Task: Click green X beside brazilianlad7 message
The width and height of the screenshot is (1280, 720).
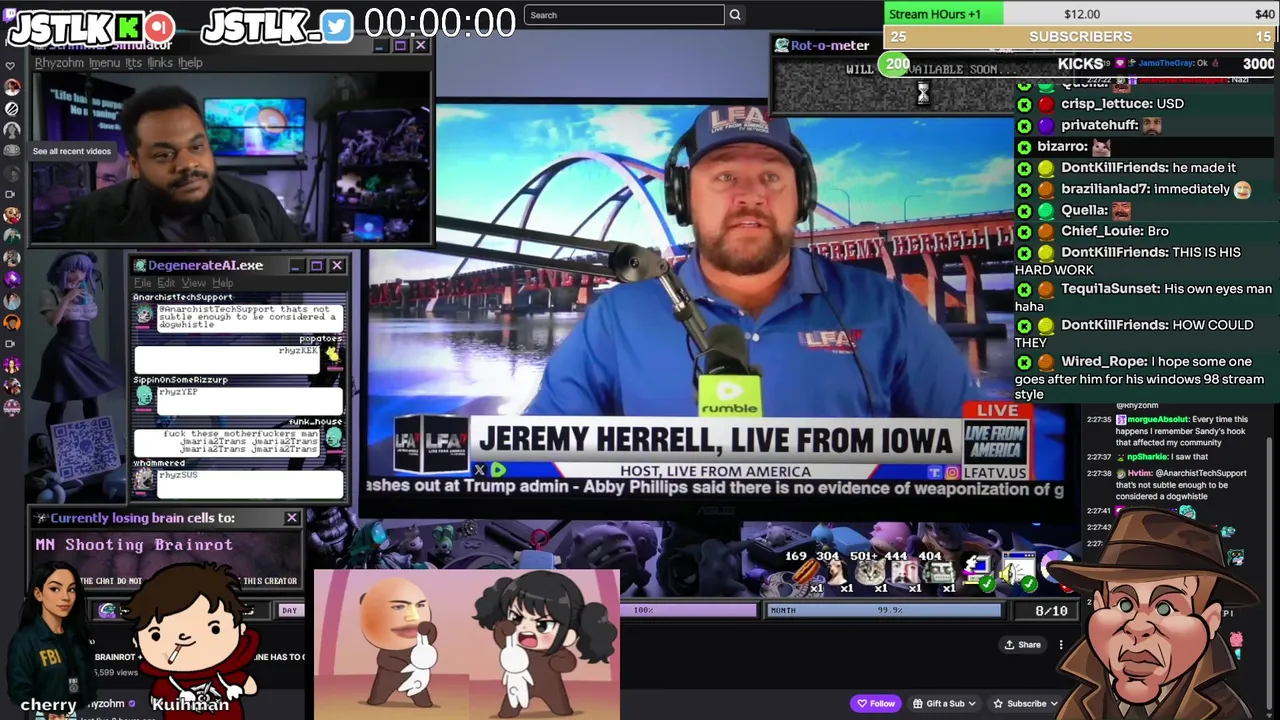Action: click(x=1024, y=189)
